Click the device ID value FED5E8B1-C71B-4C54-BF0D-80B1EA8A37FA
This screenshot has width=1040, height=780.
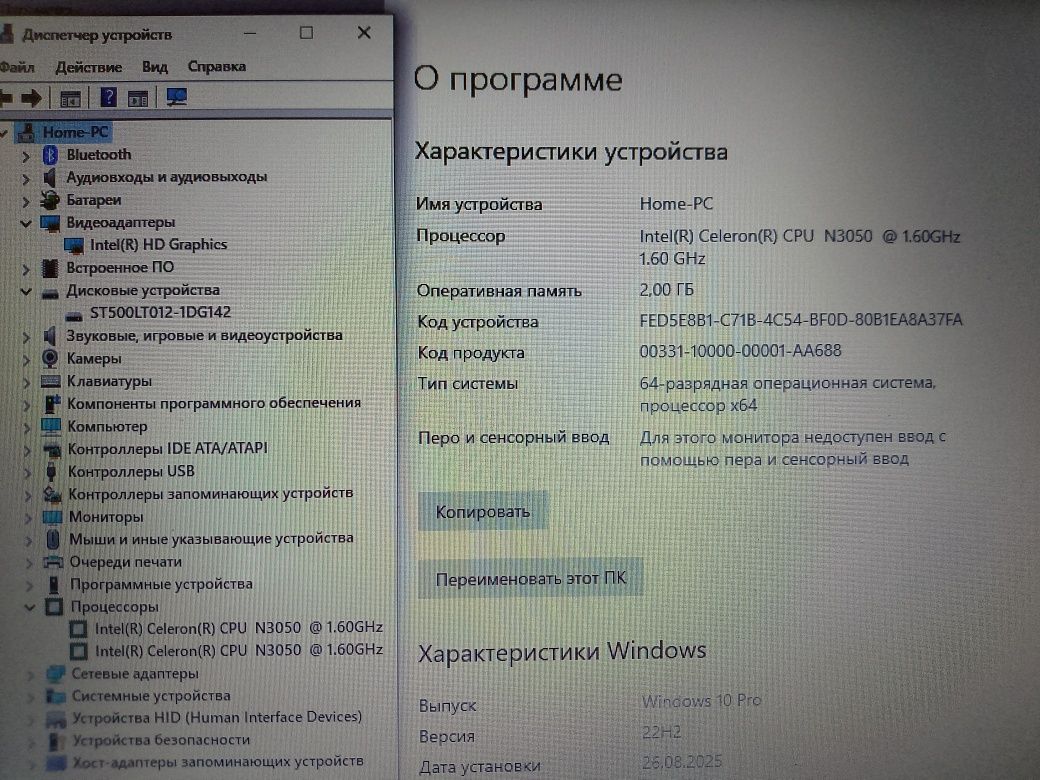click(x=801, y=320)
